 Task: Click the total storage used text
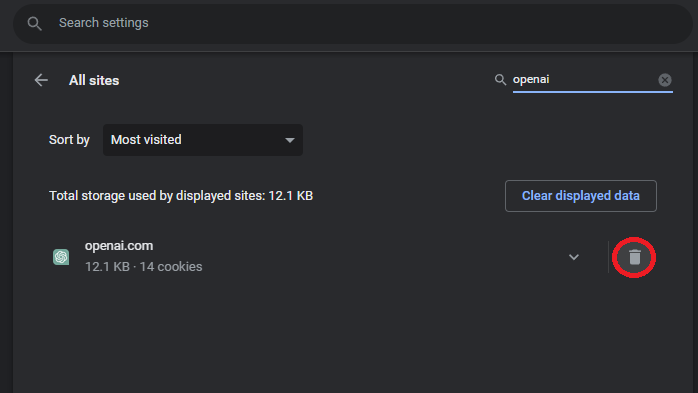(x=181, y=196)
